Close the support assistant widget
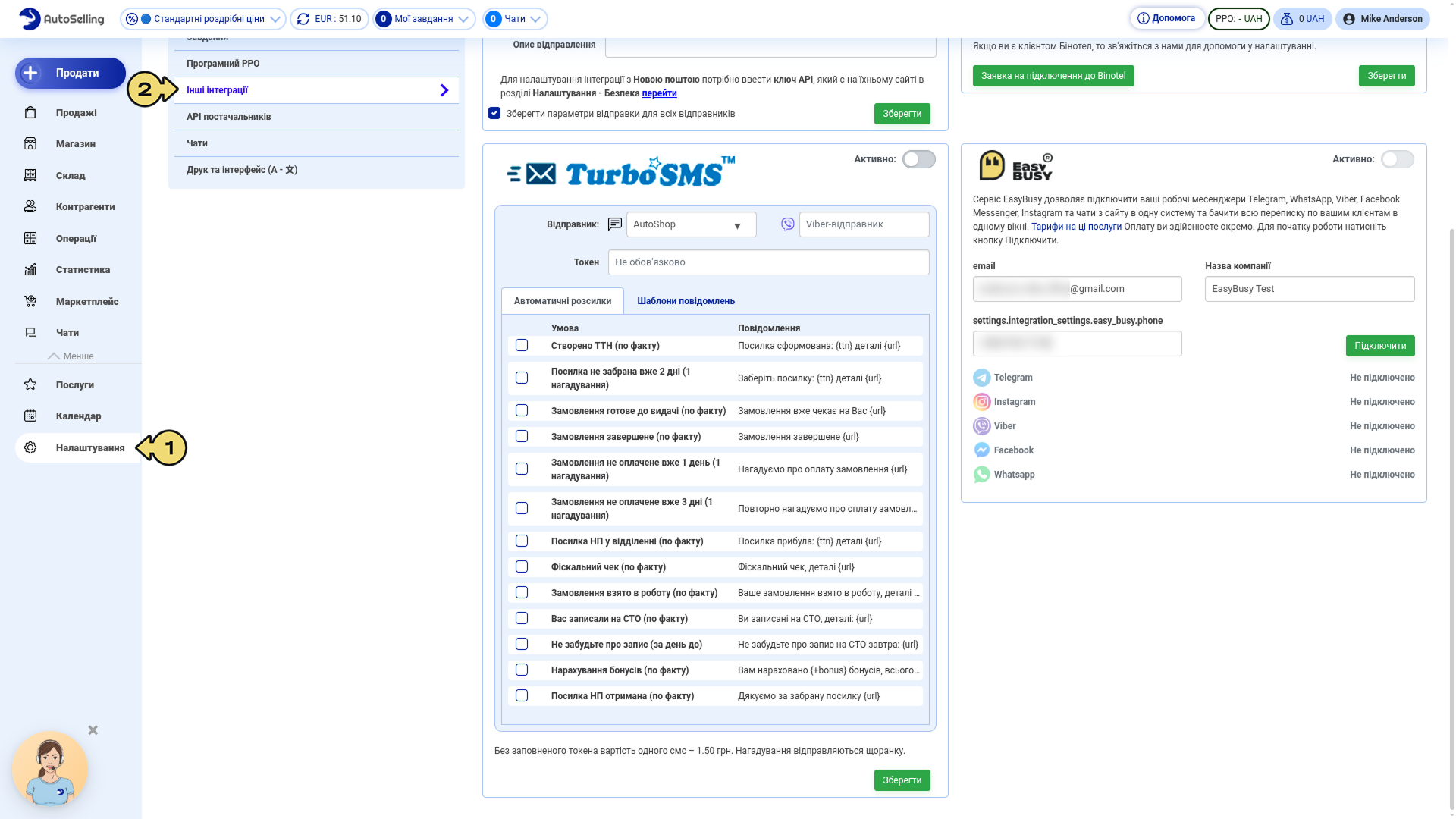 (93, 730)
